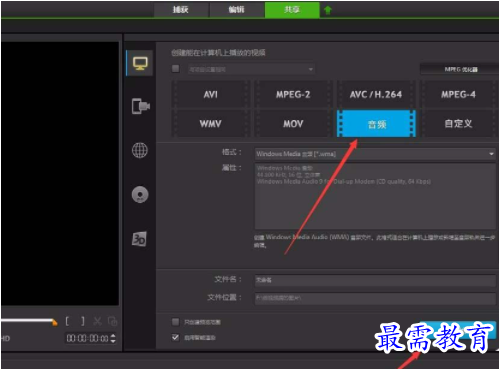This screenshot has height=369, width=499.
Task: Select the Web globe output icon
Action: [x=140, y=150]
